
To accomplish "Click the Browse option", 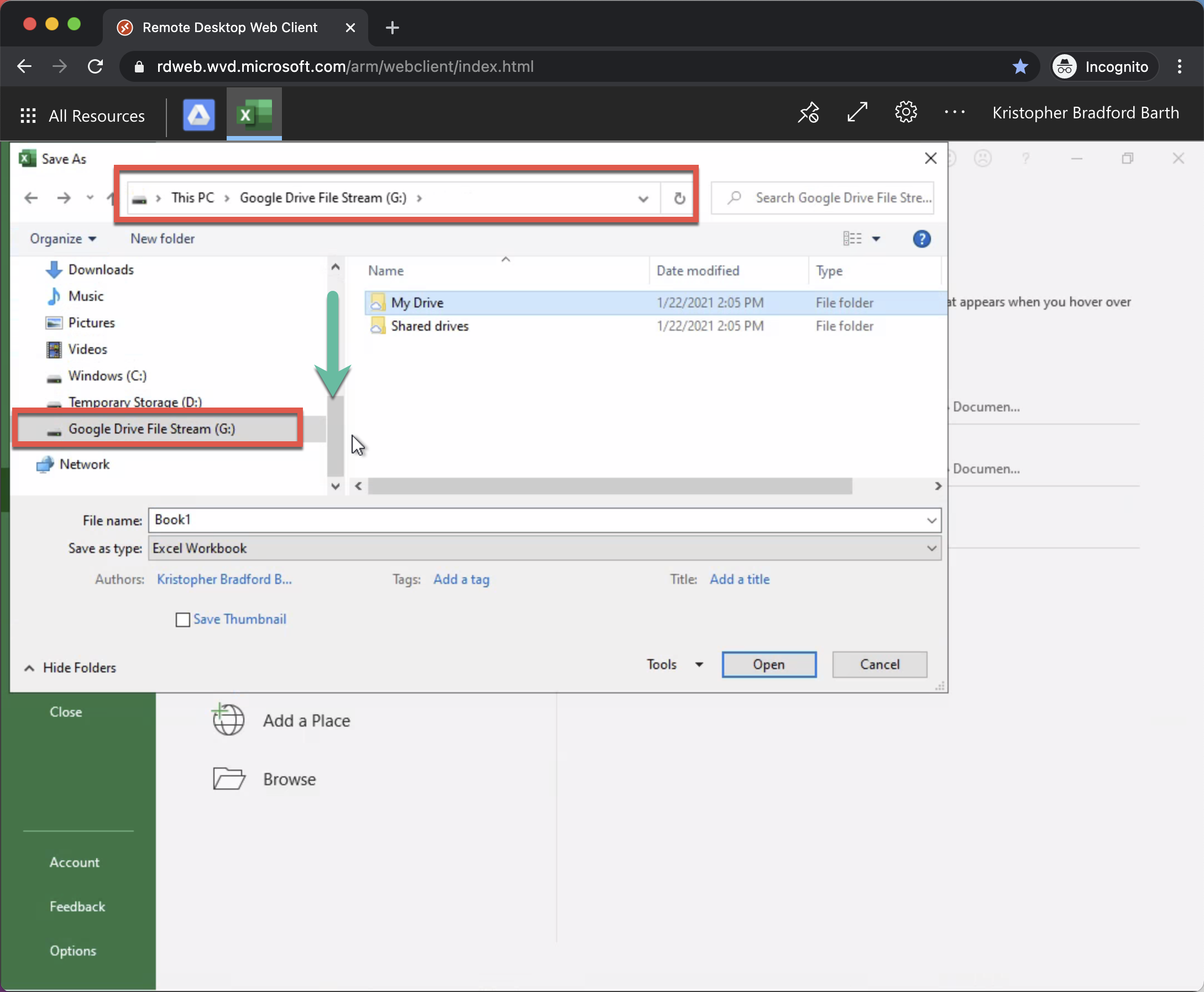I will (x=290, y=780).
